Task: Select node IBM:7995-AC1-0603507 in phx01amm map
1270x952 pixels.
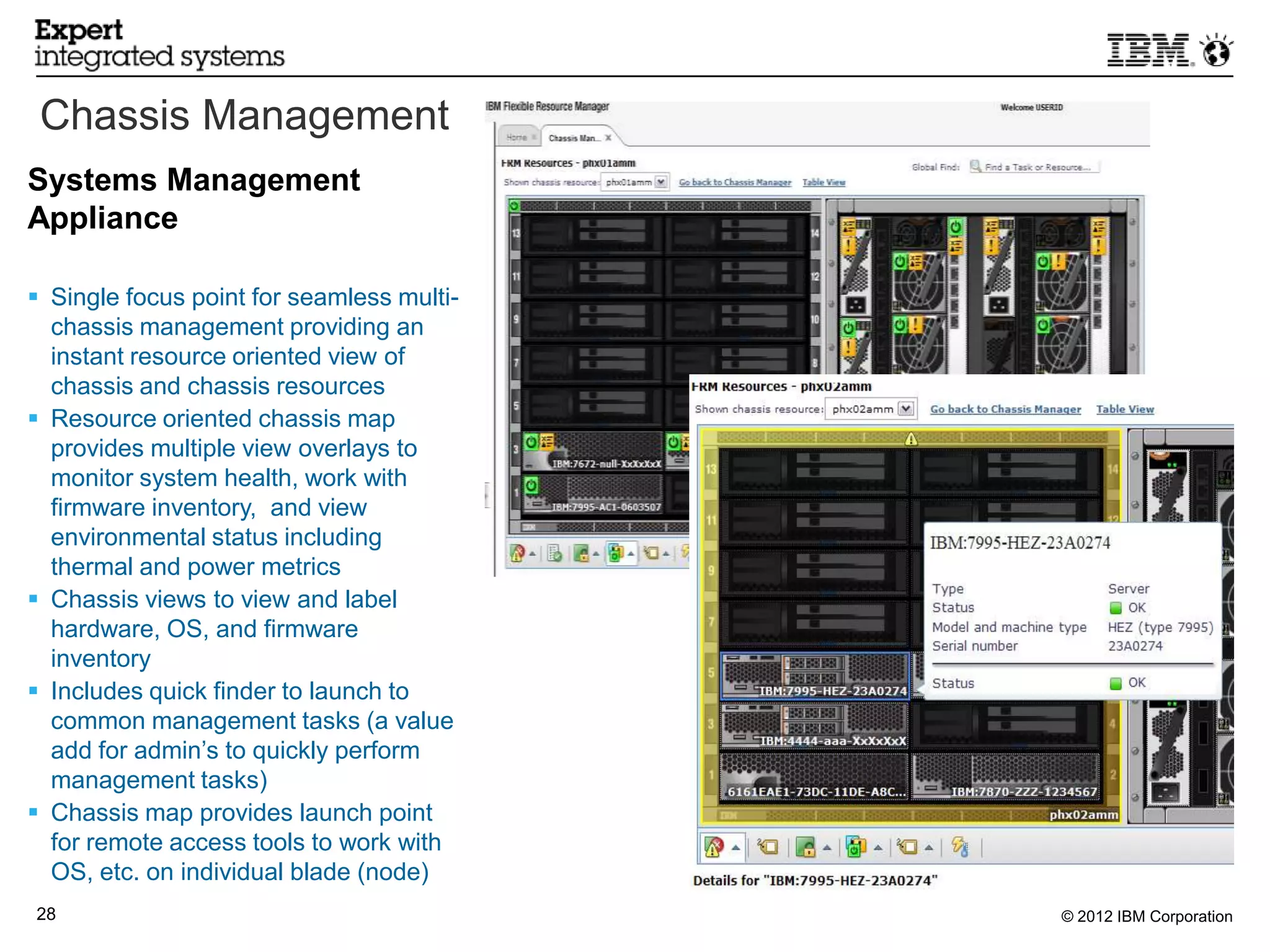Action: (592, 493)
